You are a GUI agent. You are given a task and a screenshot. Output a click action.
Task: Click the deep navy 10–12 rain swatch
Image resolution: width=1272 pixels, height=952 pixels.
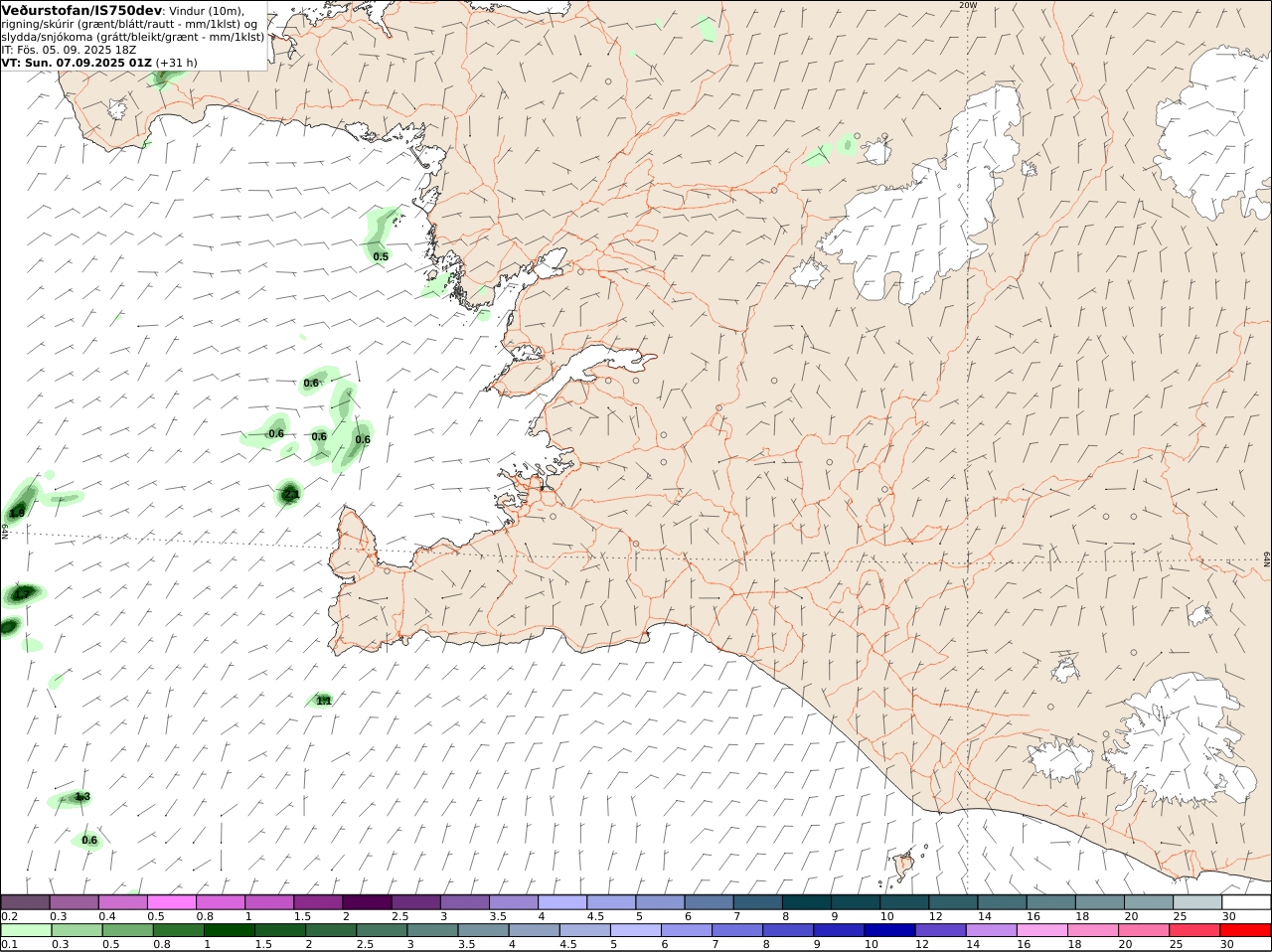tap(890, 930)
